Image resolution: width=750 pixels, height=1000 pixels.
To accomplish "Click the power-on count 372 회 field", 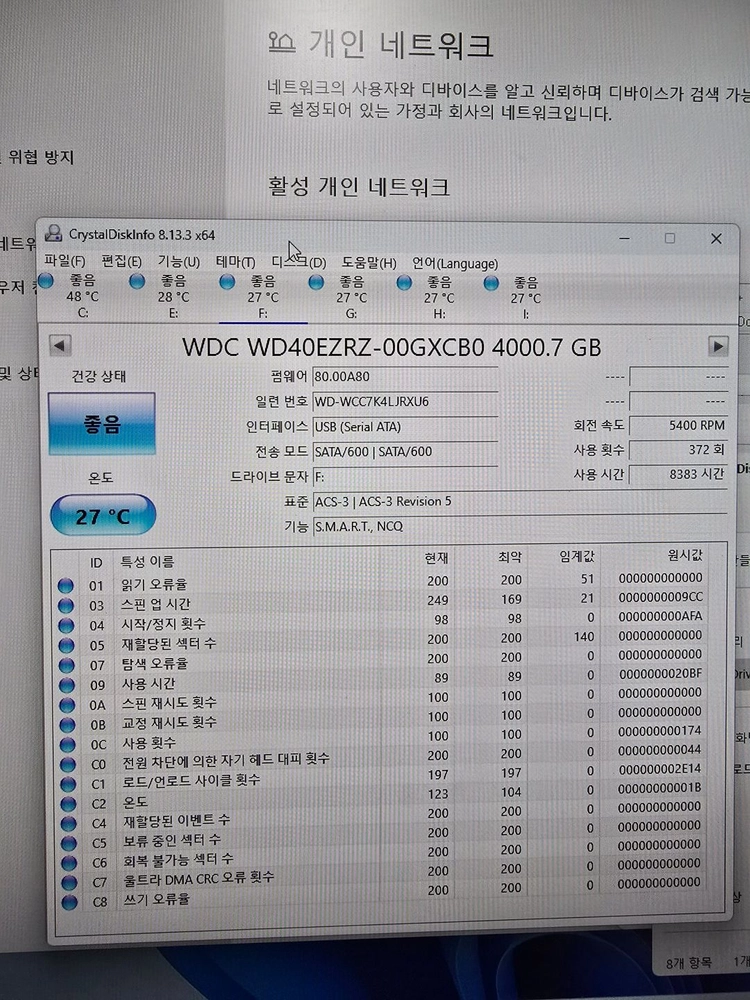I will (678, 450).
